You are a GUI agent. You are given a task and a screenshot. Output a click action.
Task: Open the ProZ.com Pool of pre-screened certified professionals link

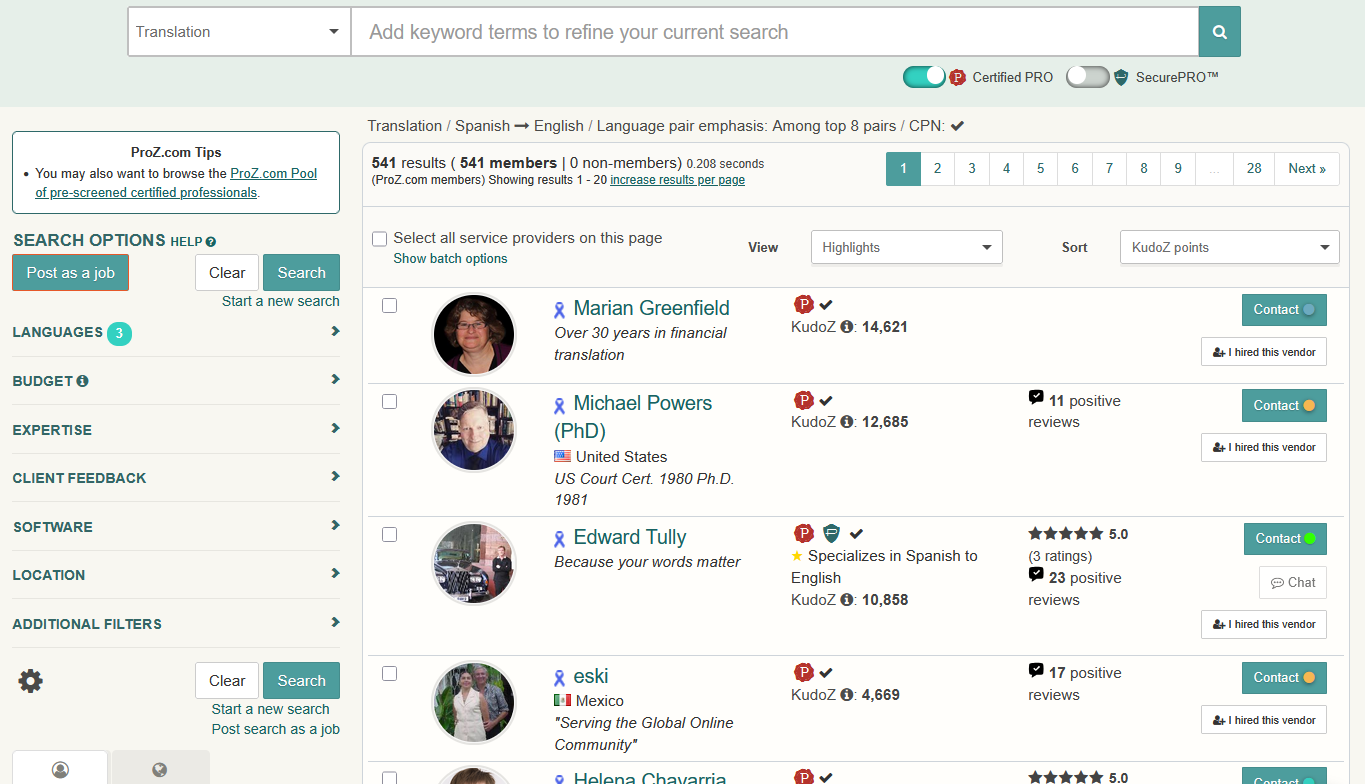click(176, 183)
